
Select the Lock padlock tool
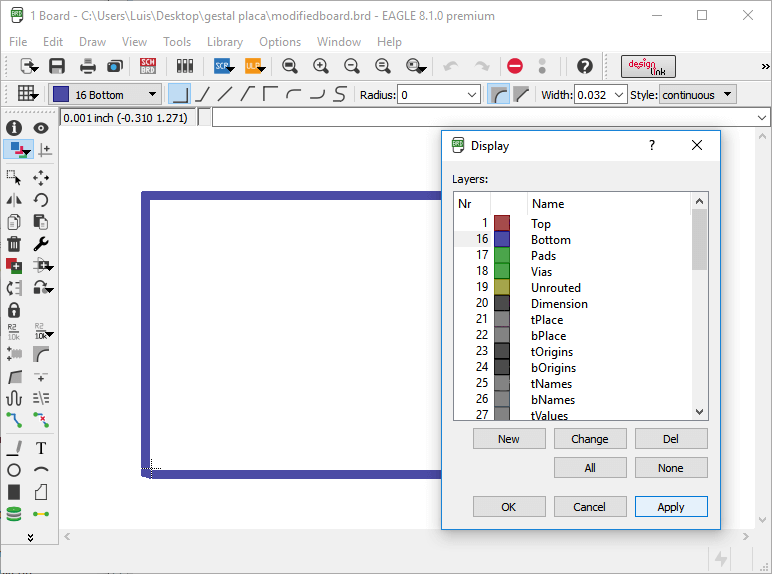click(x=14, y=310)
